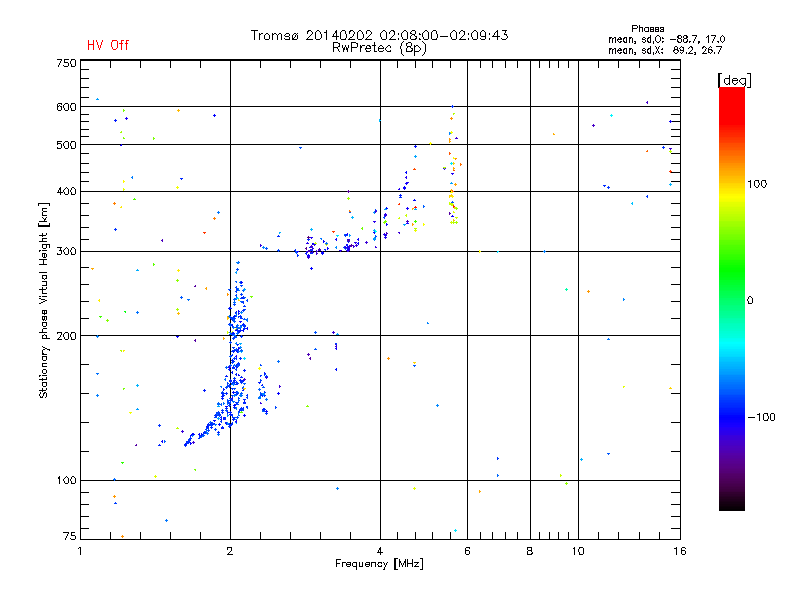Screen dimensions: 800x600
Task: Click 'mean, sd,O: -88.7, 17.0' line
Action: [666, 39]
